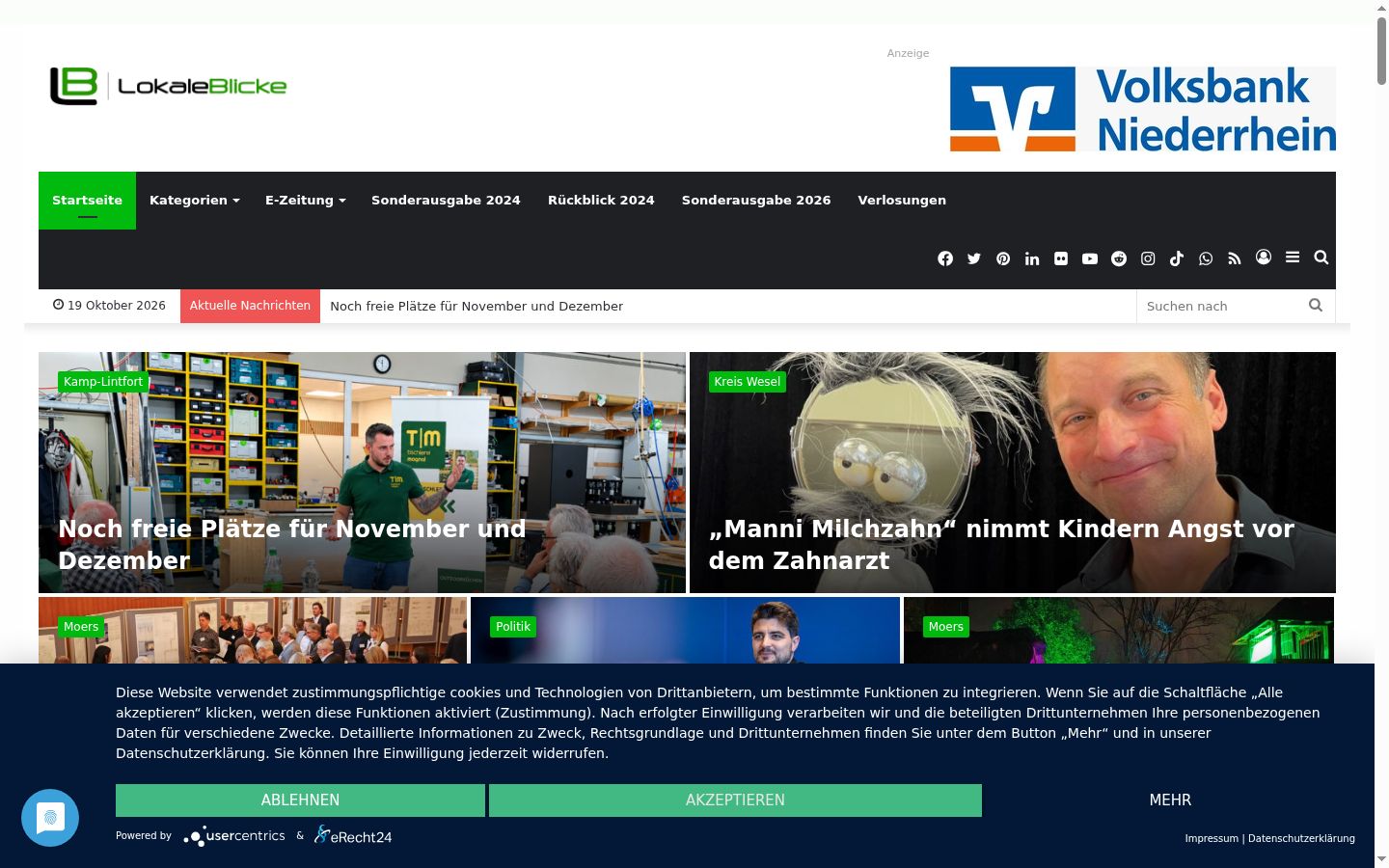
Task: Click the Kamp-Lintfort category tag
Action: coord(103,382)
